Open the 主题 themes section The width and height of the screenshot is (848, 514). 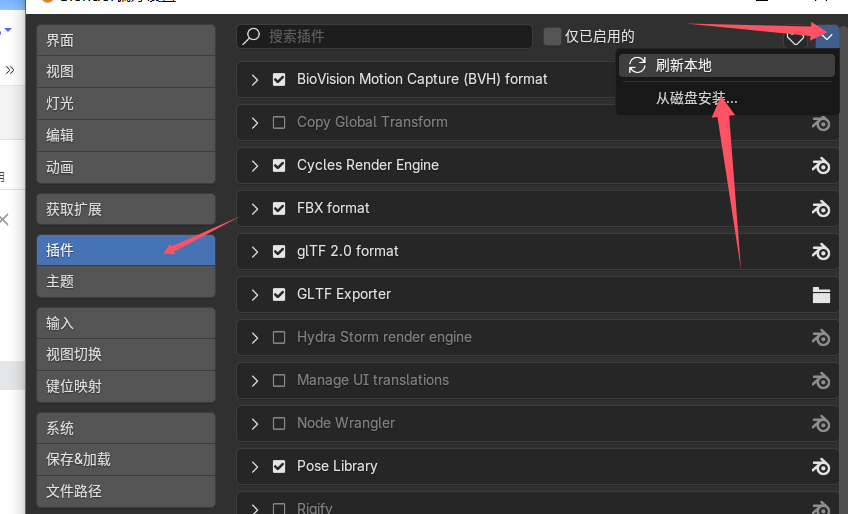126,281
